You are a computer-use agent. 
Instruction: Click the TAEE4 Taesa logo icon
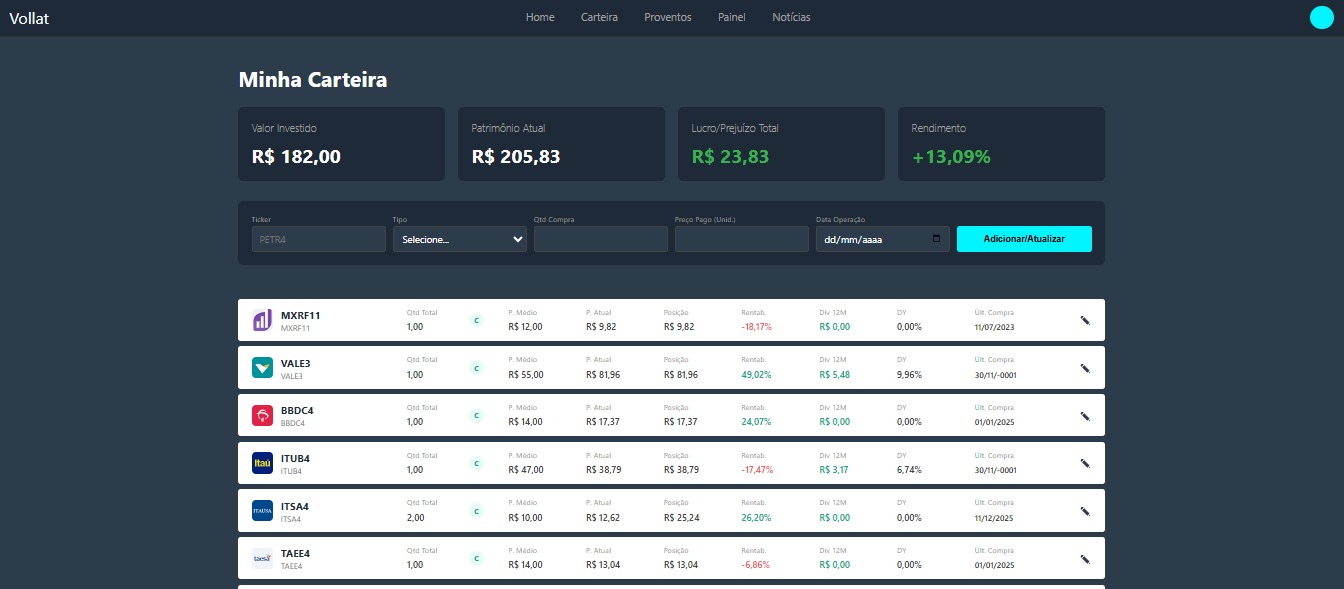click(x=262, y=559)
